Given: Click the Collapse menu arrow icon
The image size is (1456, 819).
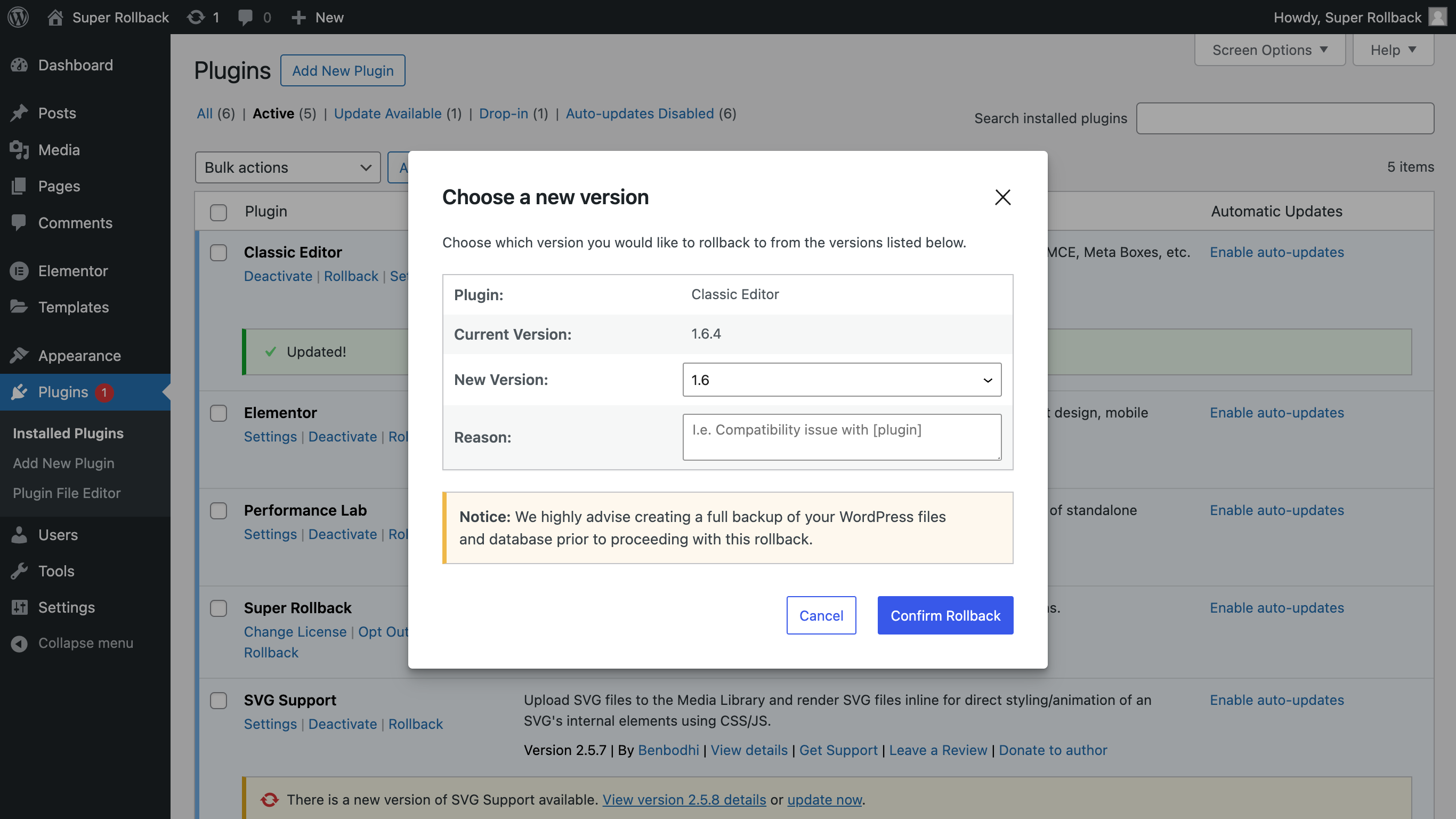Looking at the screenshot, I should click(19, 644).
